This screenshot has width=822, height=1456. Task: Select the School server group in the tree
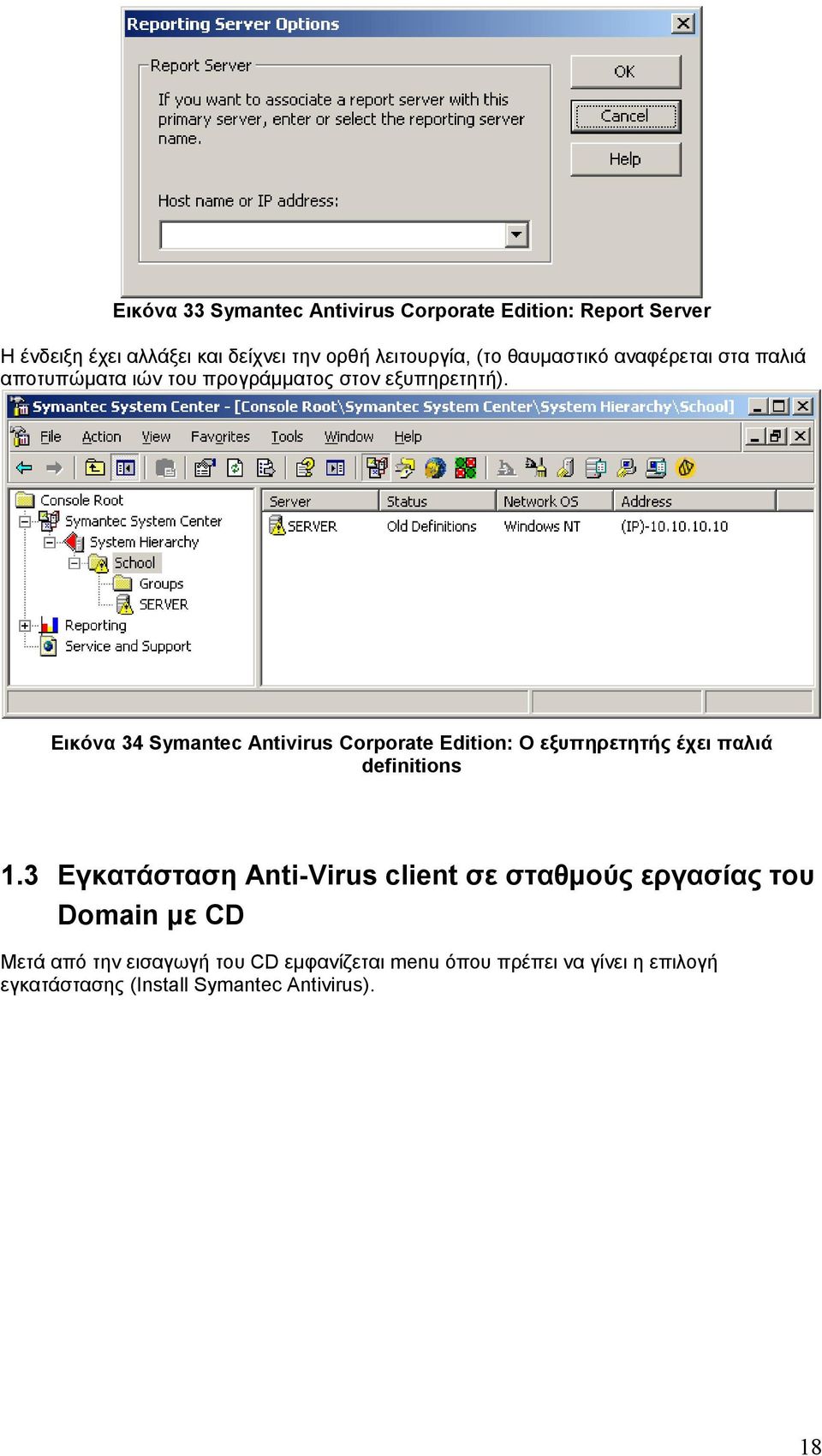click(x=135, y=562)
